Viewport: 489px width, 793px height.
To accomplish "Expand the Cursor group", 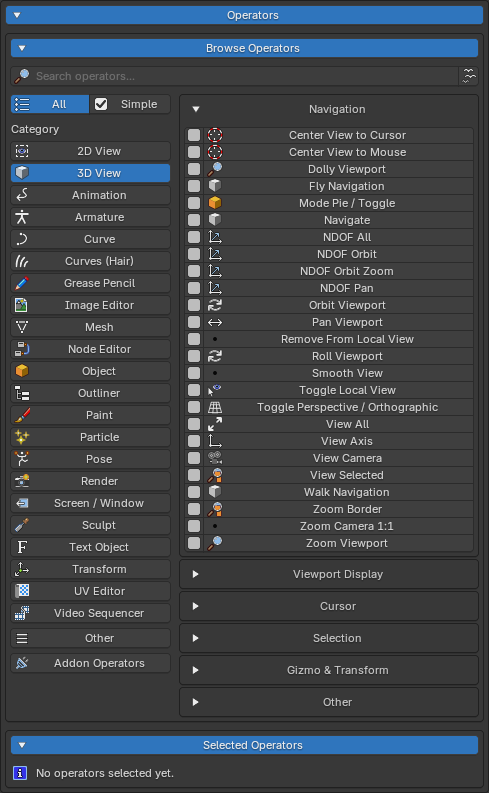I will click(195, 606).
